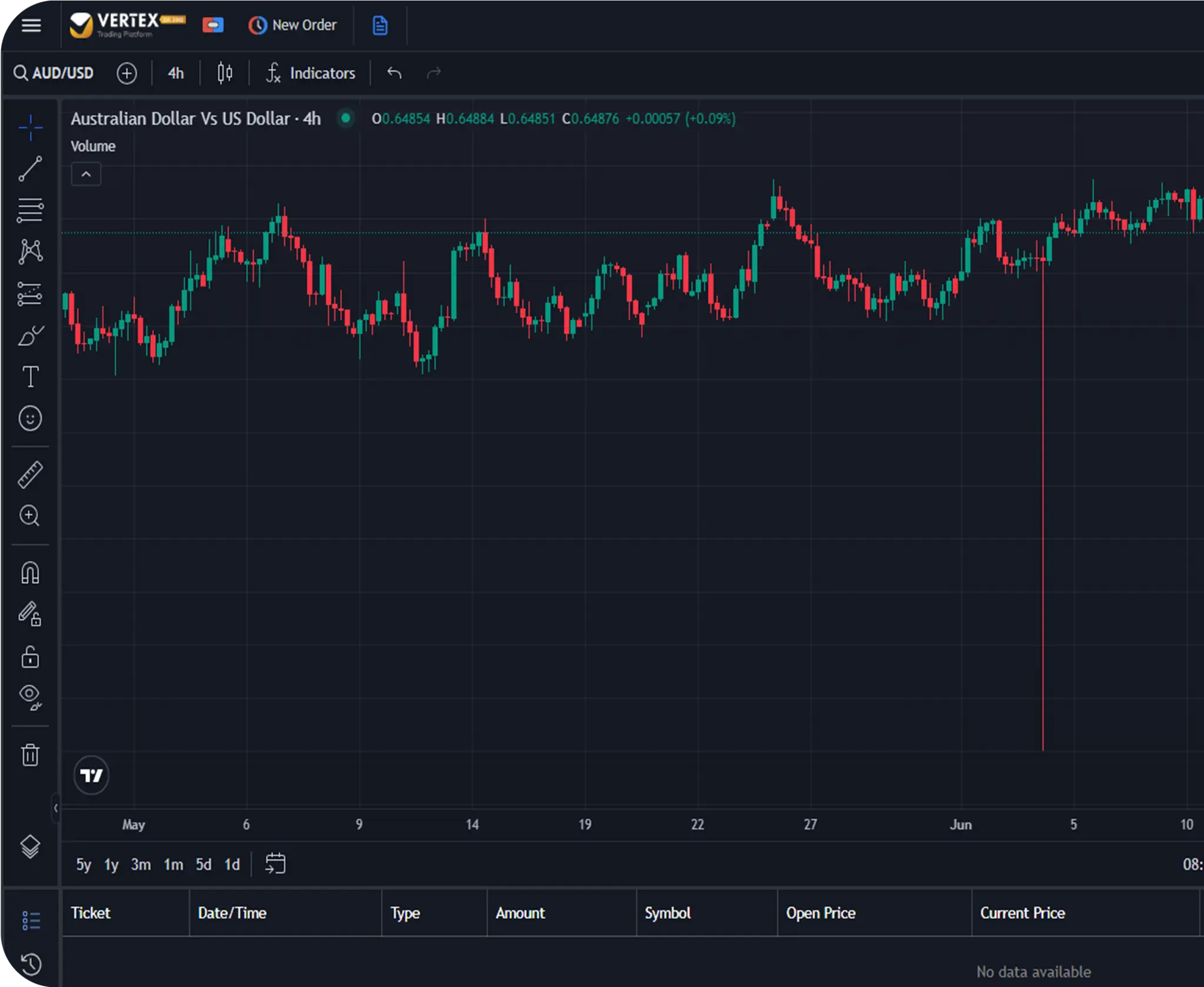1204x987 pixels.
Task: Select the brush drawing tool
Action: pos(30,336)
